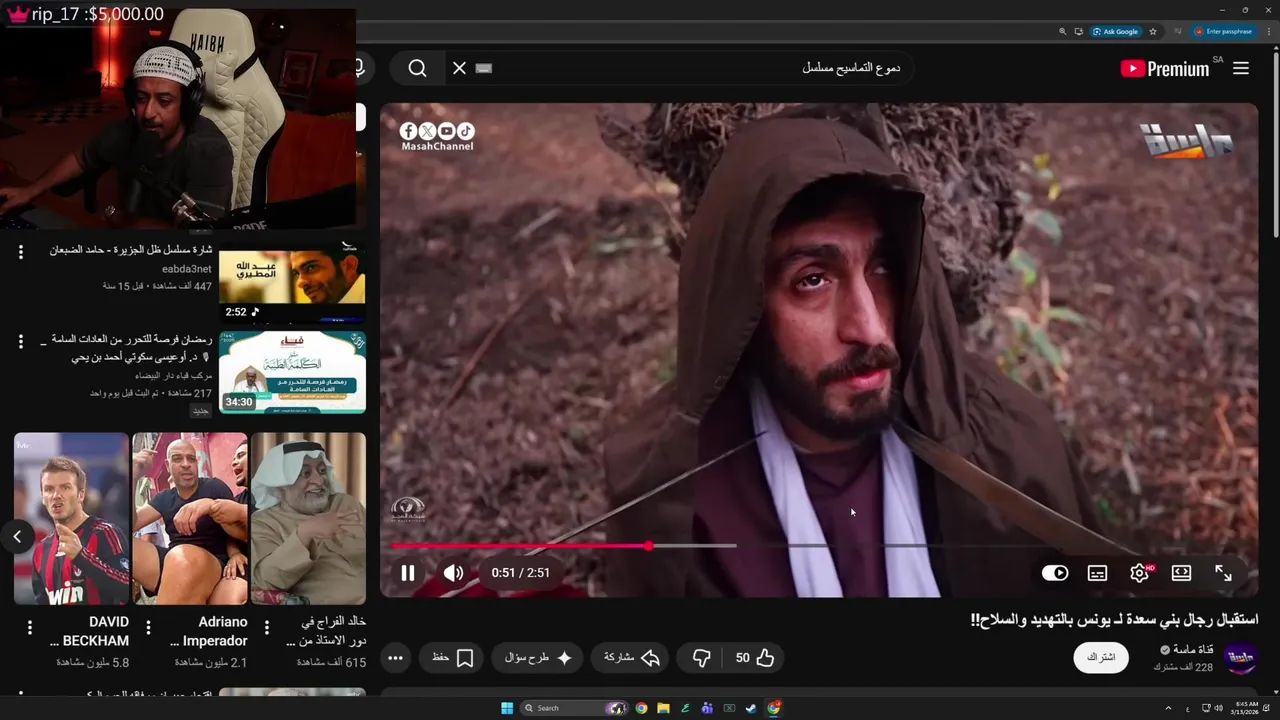Open options for شارة مسلسل ظل الجزيرة video
1280x720 pixels.
(21, 253)
